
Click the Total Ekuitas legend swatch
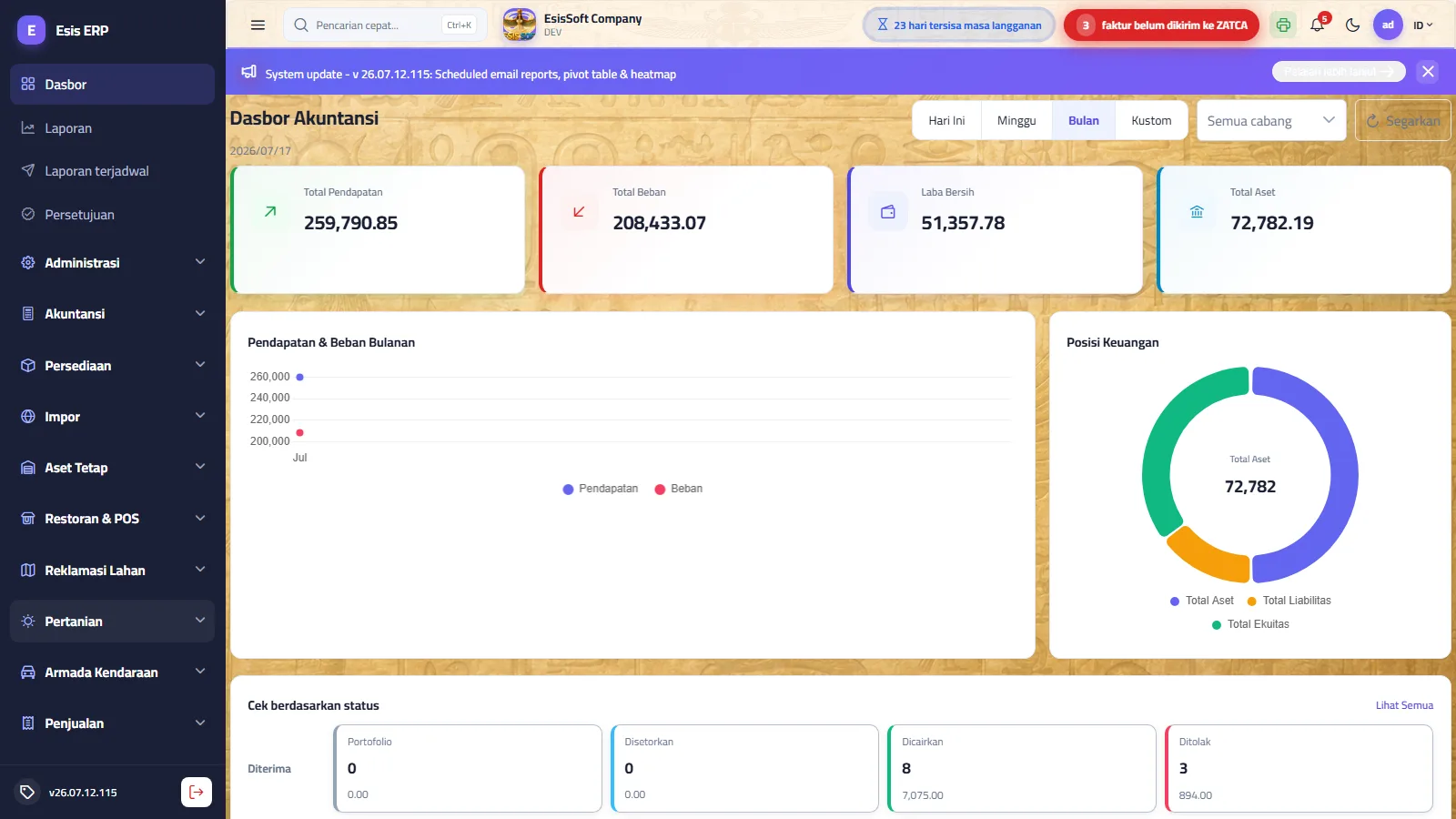pos(1217,624)
